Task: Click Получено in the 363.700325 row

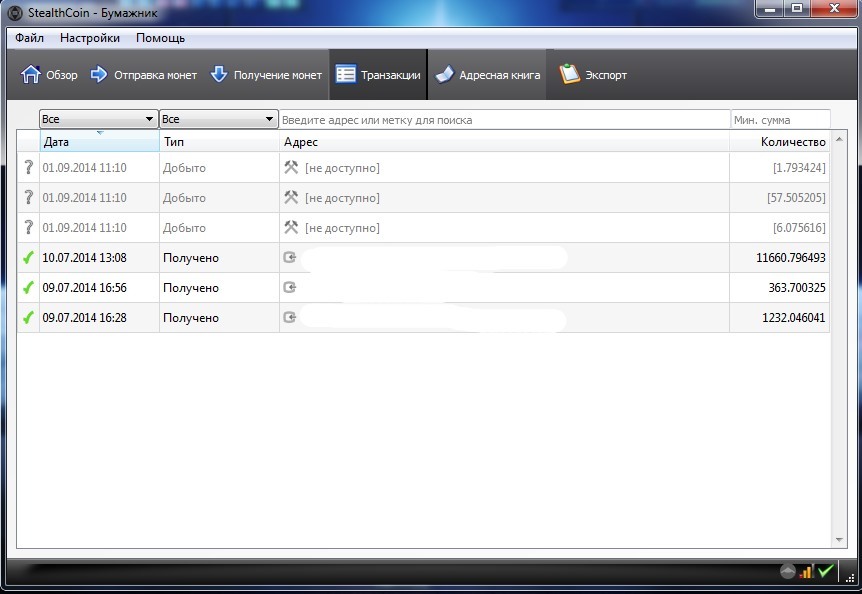Action: (x=191, y=288)
